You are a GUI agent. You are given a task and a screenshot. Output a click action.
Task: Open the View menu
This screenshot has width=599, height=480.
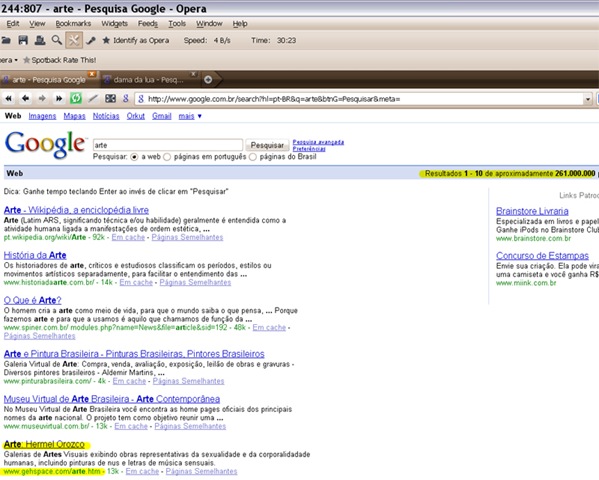coord(37,24)
